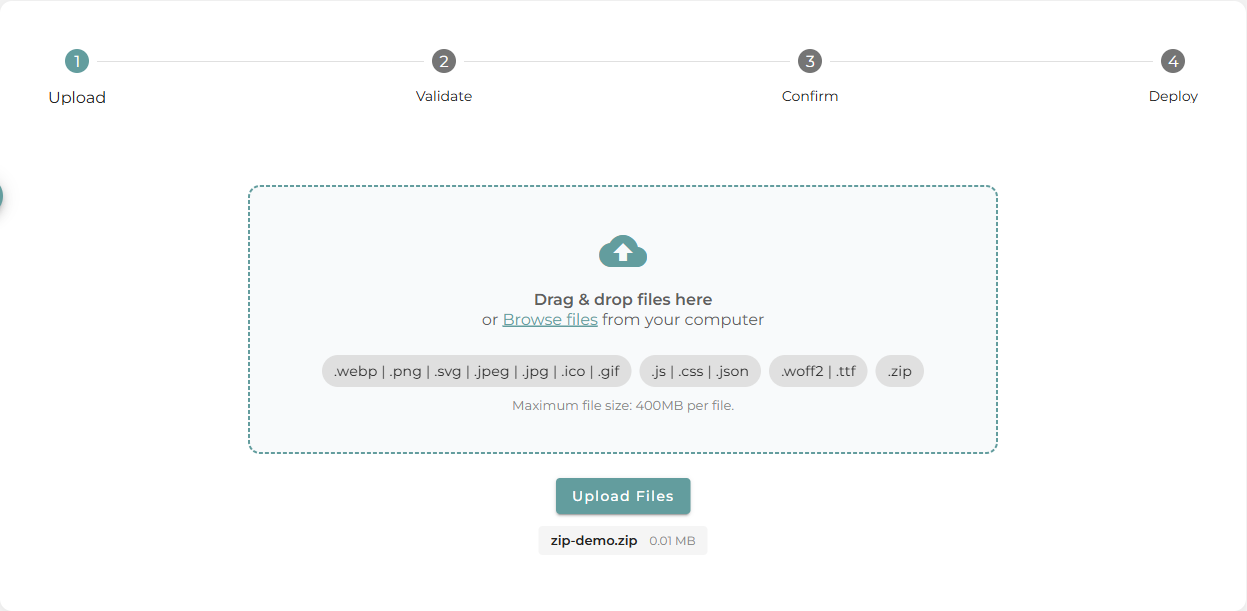The image size is (1247, 611).
Task: Click the .js | .css | .json chip
Action: click(x=700, y=371)
